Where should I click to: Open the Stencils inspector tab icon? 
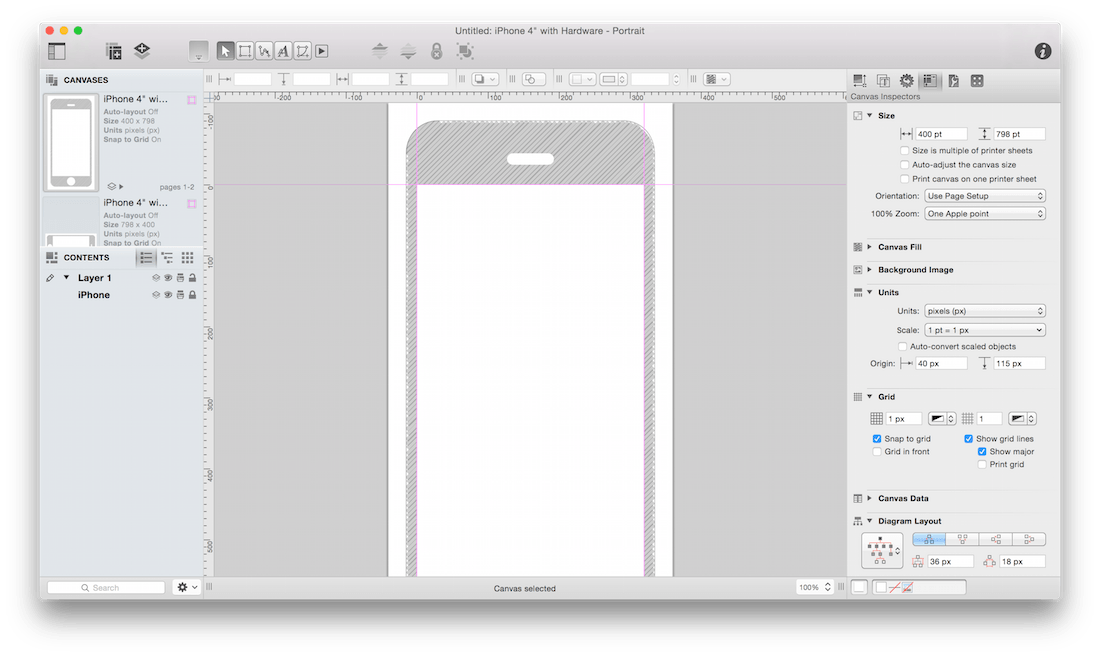tap(977, 81)
